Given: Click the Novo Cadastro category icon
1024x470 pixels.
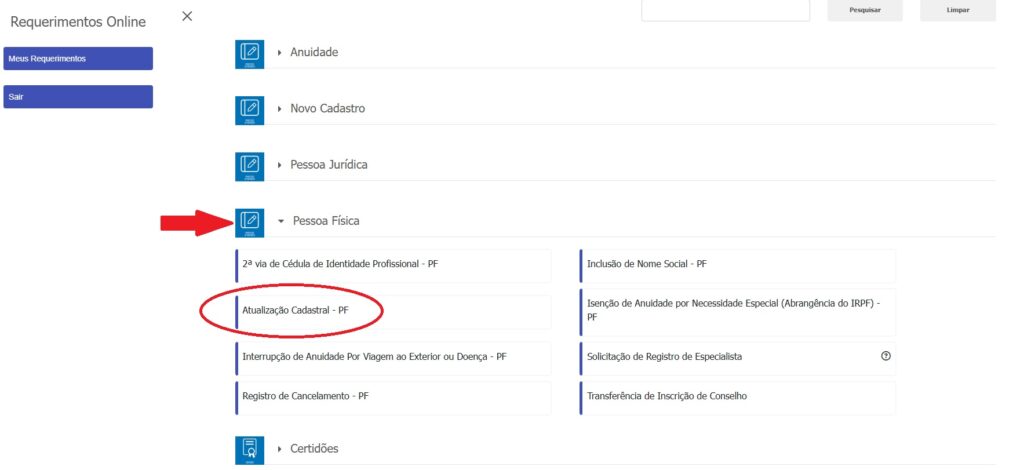Looking at the screenshot, I should 250,109.
